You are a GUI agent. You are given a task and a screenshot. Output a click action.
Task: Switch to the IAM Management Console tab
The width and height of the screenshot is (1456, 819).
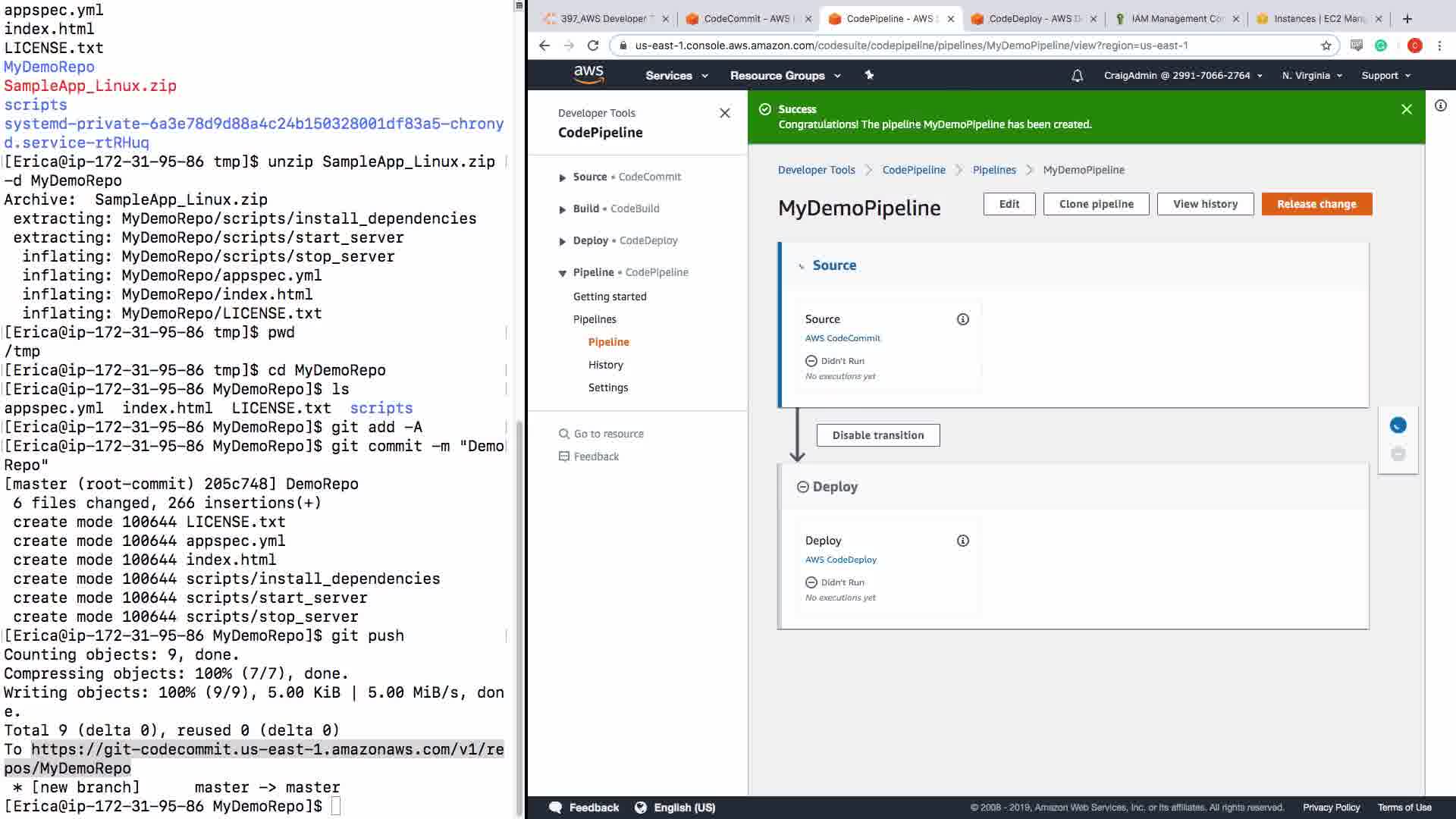(x=1175, y=19)
